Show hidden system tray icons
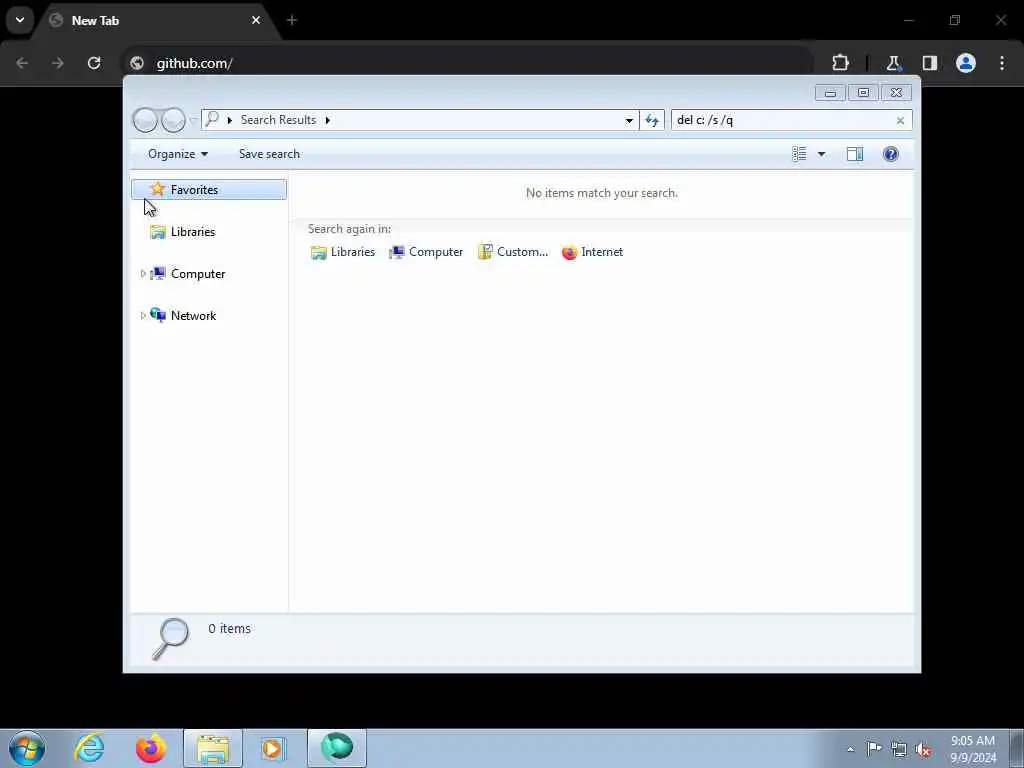 [x=850, y=750]
